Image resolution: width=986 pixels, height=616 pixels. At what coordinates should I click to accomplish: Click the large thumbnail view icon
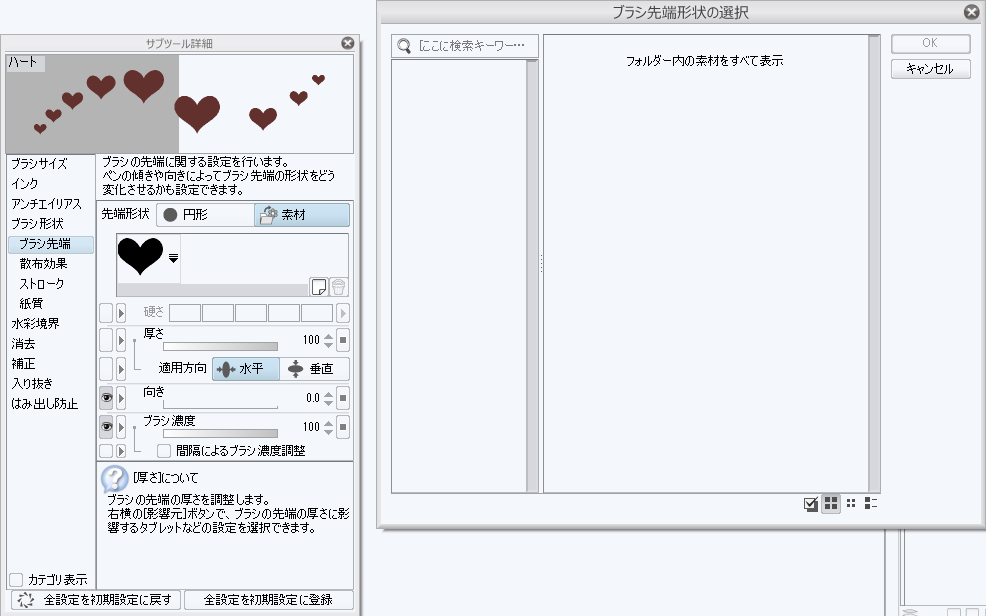tap(831, 503)
